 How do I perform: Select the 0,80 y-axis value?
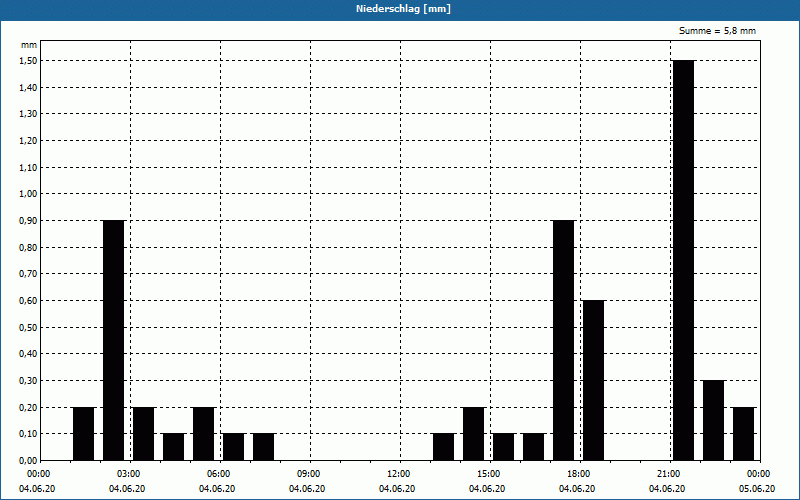coord(28,247)
